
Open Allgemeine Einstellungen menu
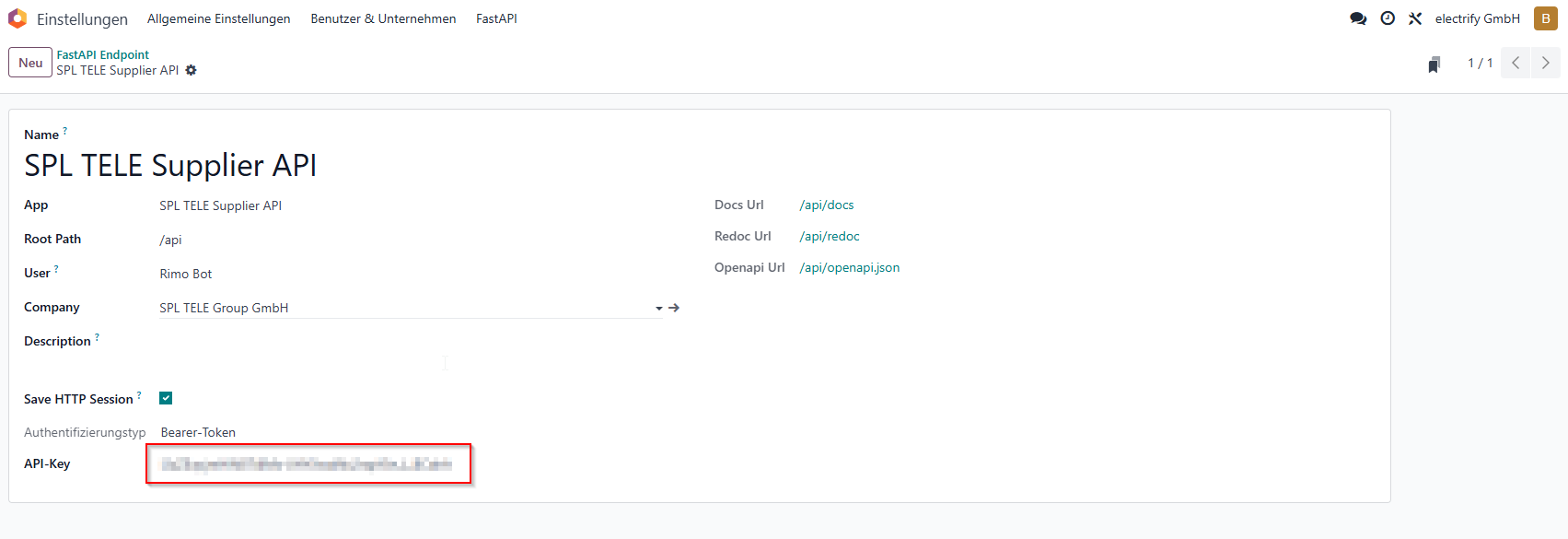(218, 18)
